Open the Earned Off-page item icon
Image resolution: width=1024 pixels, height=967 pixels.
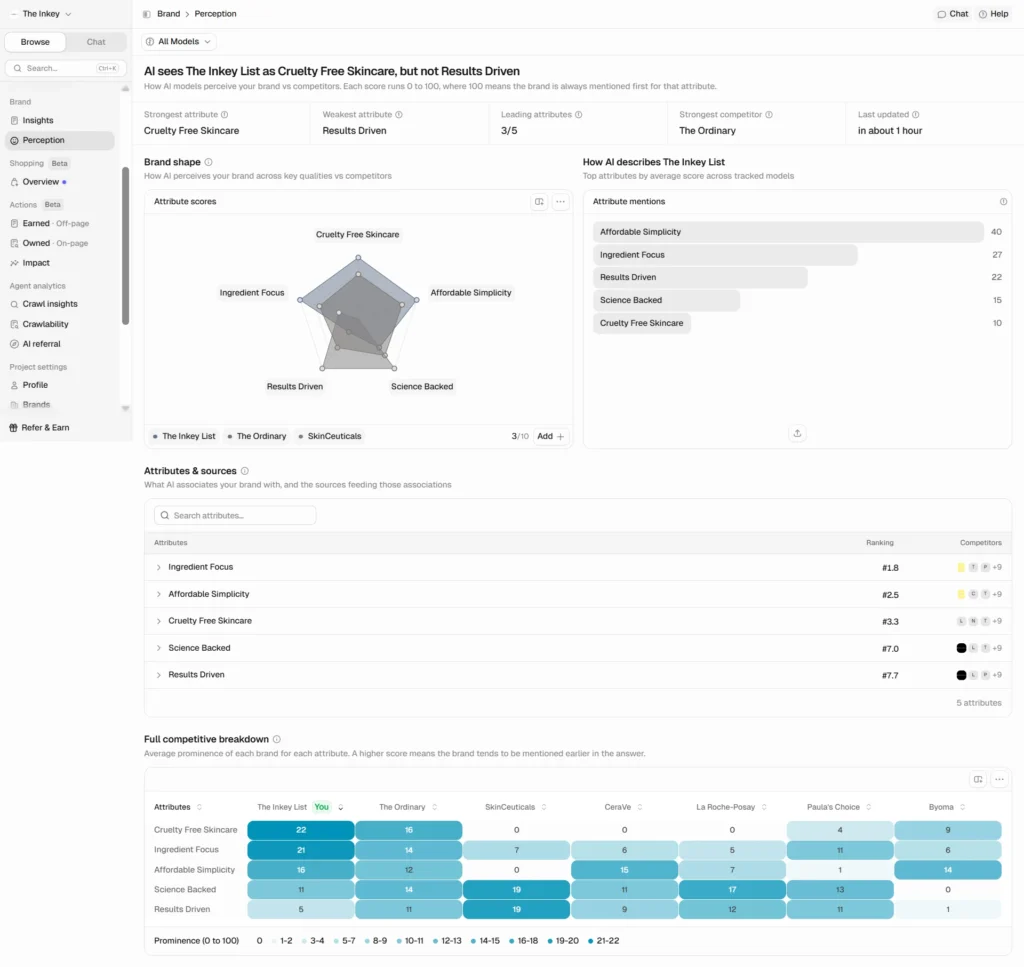14,223
